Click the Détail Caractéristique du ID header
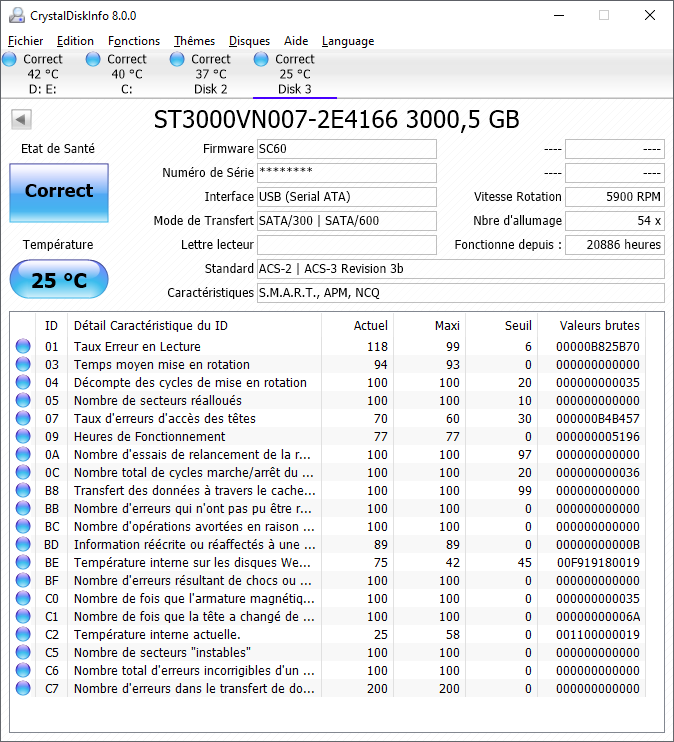The width and height of the screenshot is (674, 742). [x=194, y=326]
